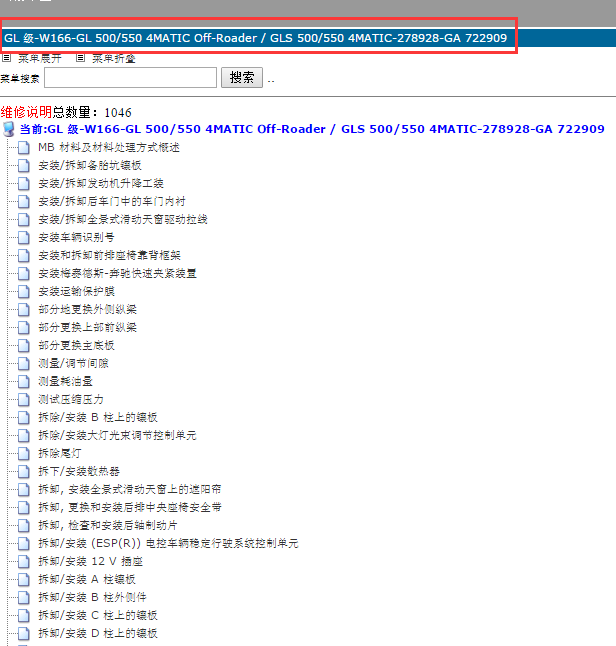616x646 pixels.
Task: Open the blue 当前:GL 级-W166 root link
Action: click(312, 129)
